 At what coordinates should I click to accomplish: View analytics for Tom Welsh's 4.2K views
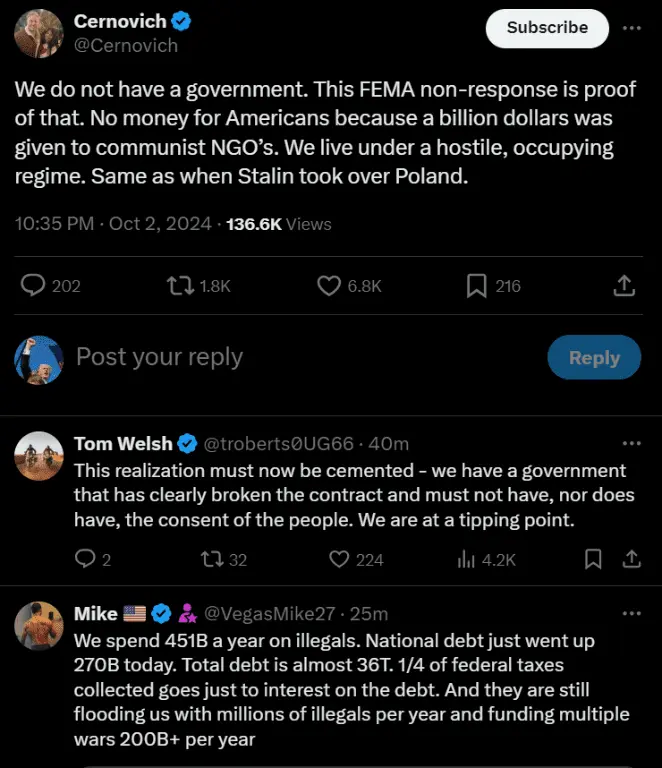point(466,559)
